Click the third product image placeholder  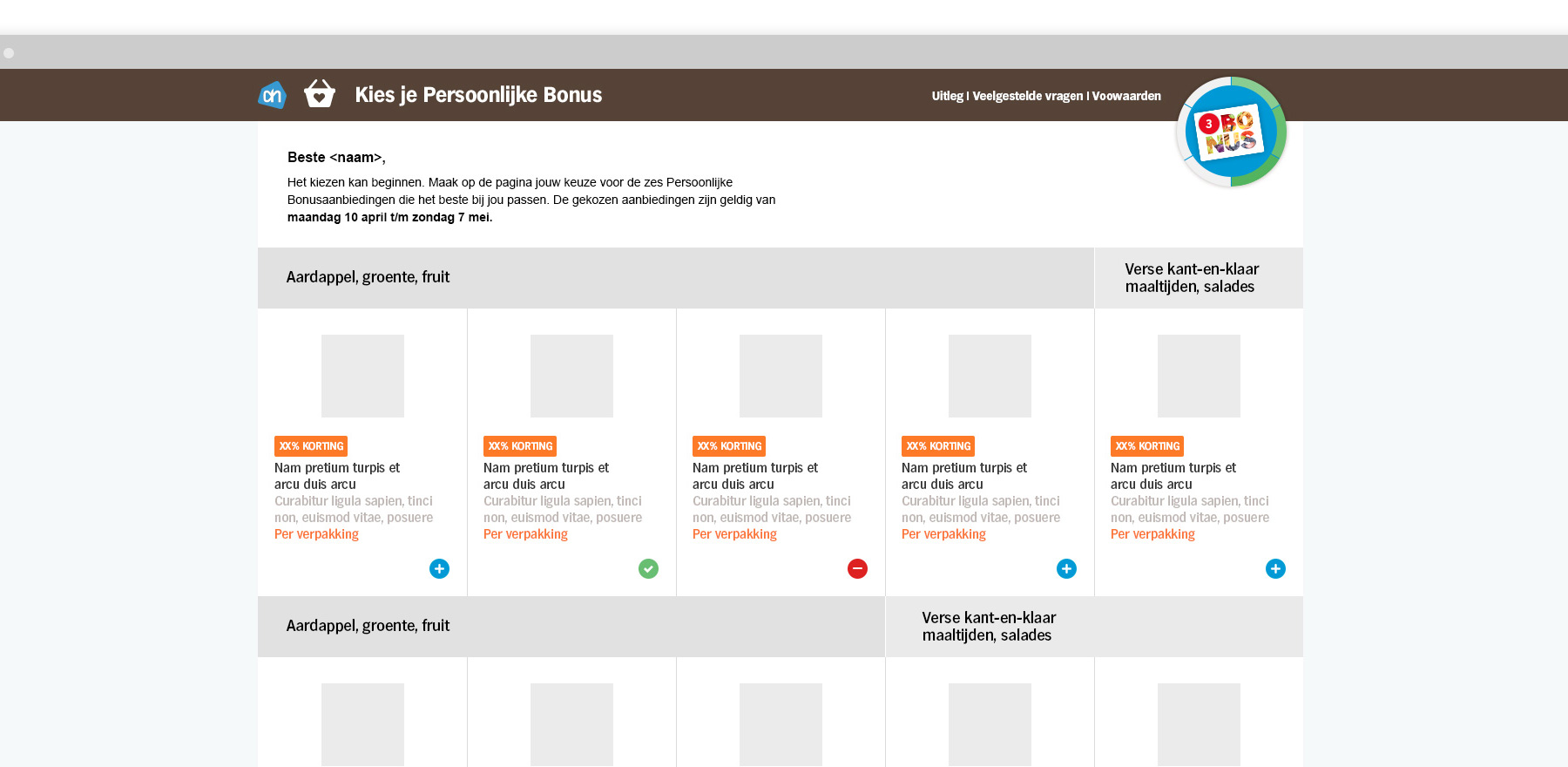(781, 376)
